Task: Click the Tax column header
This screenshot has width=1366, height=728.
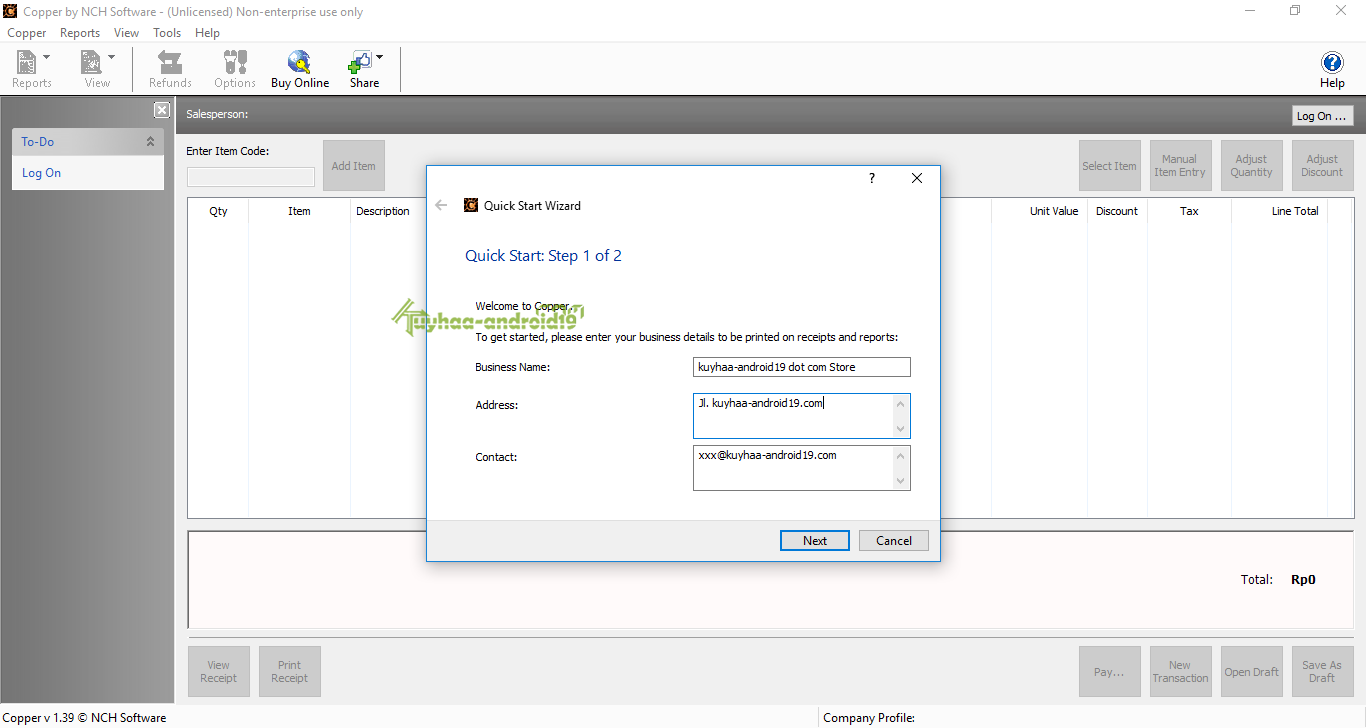Action: point(1189,211)
